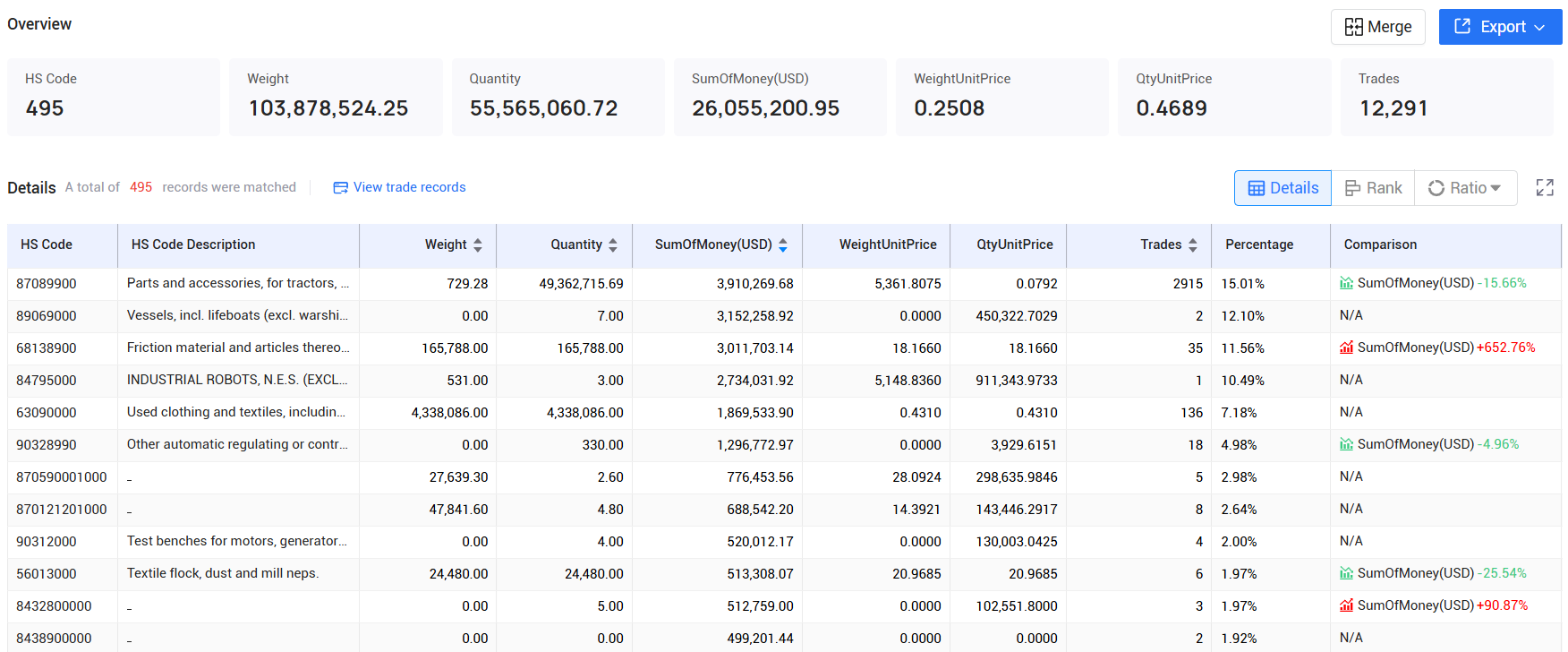Select HS Code 870590001000 cell
The width and height of the screenshot is (1568, 652).
pos(62,477)
